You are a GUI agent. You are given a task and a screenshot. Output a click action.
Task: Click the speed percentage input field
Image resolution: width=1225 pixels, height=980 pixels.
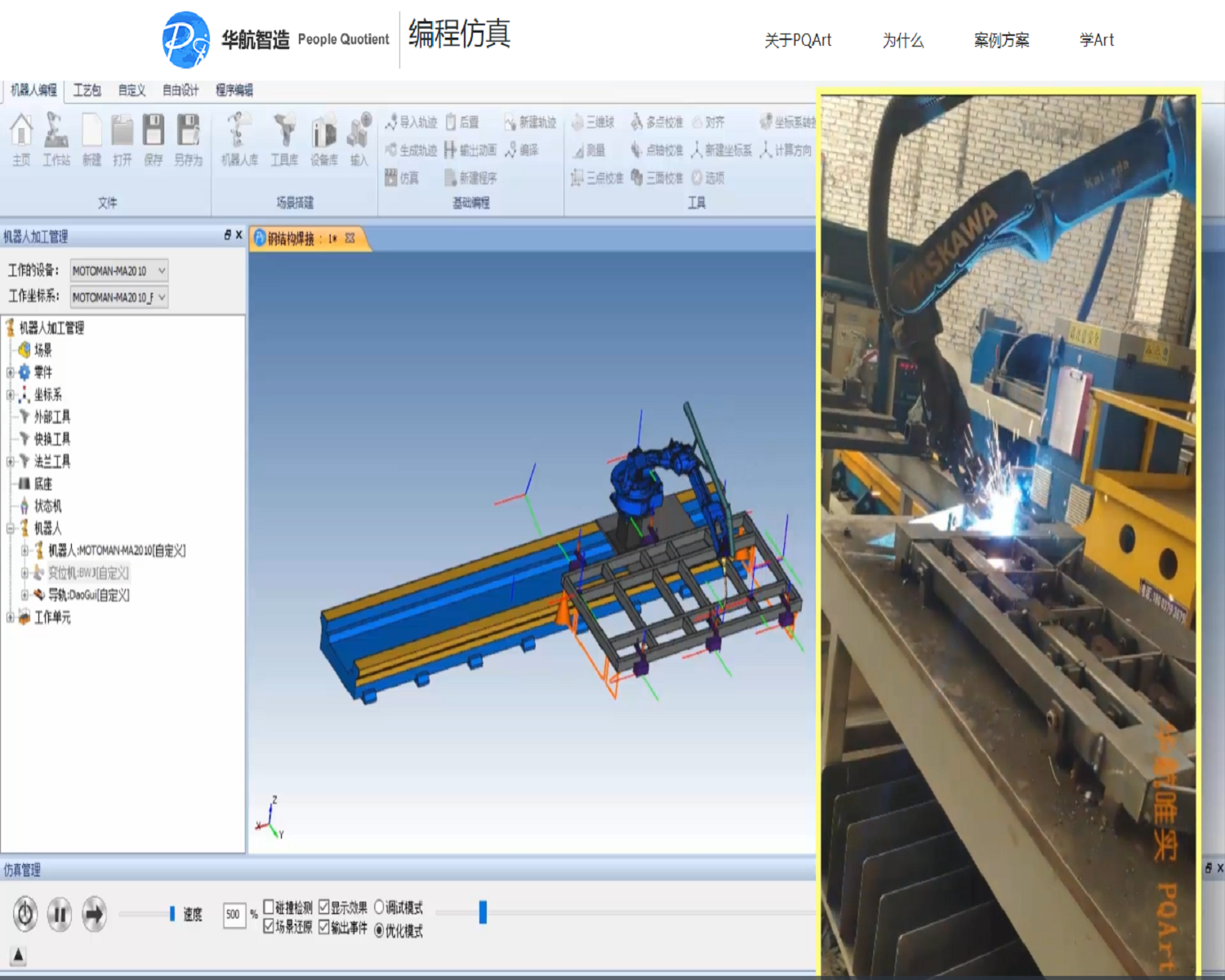click(234, 915)
